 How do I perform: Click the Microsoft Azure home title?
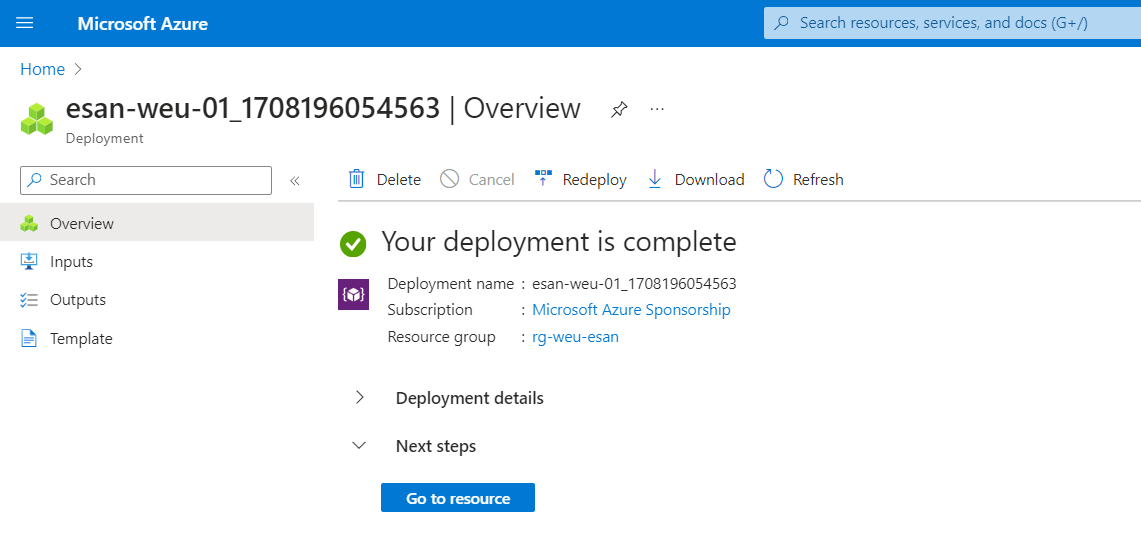(143, 23)
